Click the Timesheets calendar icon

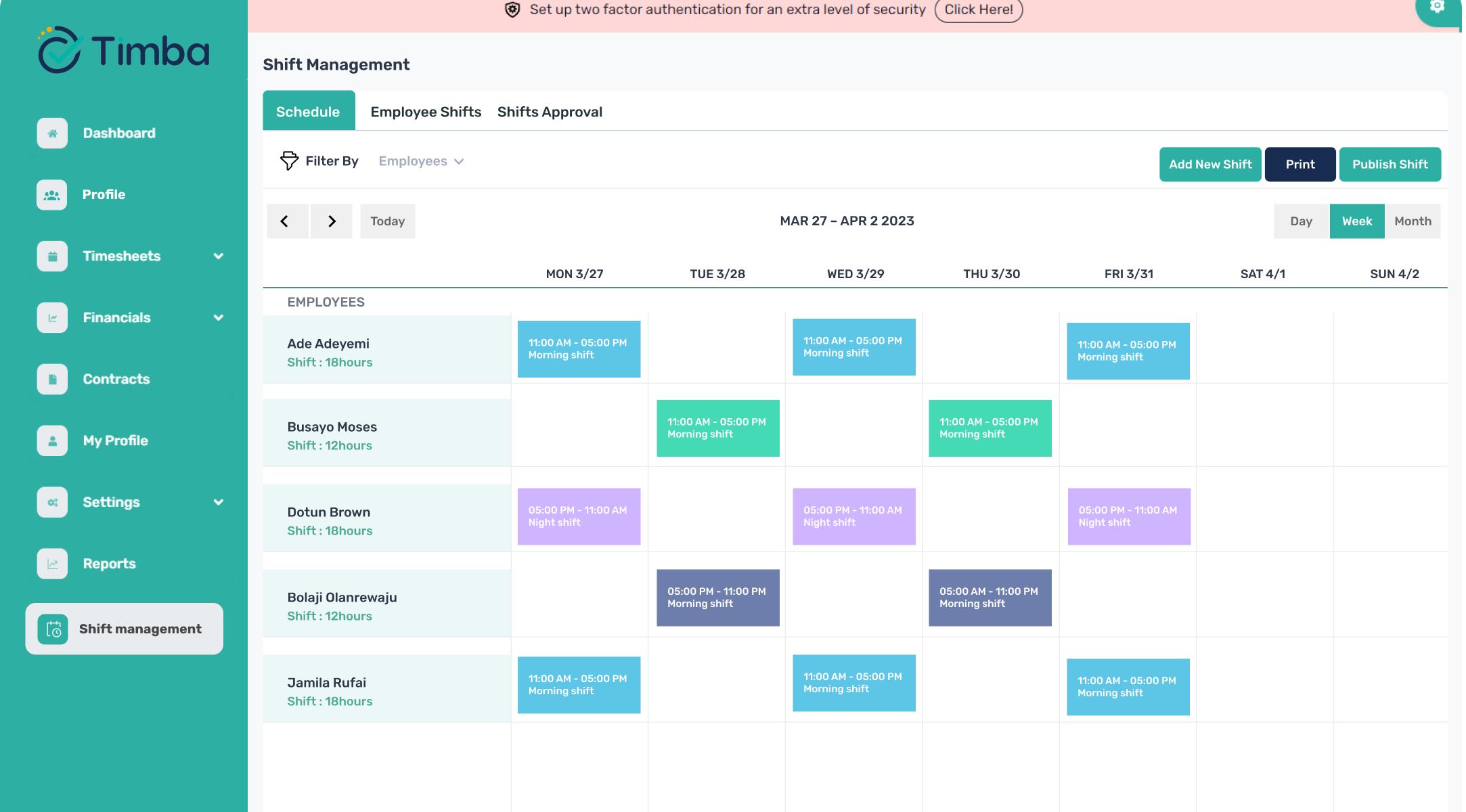52,256
